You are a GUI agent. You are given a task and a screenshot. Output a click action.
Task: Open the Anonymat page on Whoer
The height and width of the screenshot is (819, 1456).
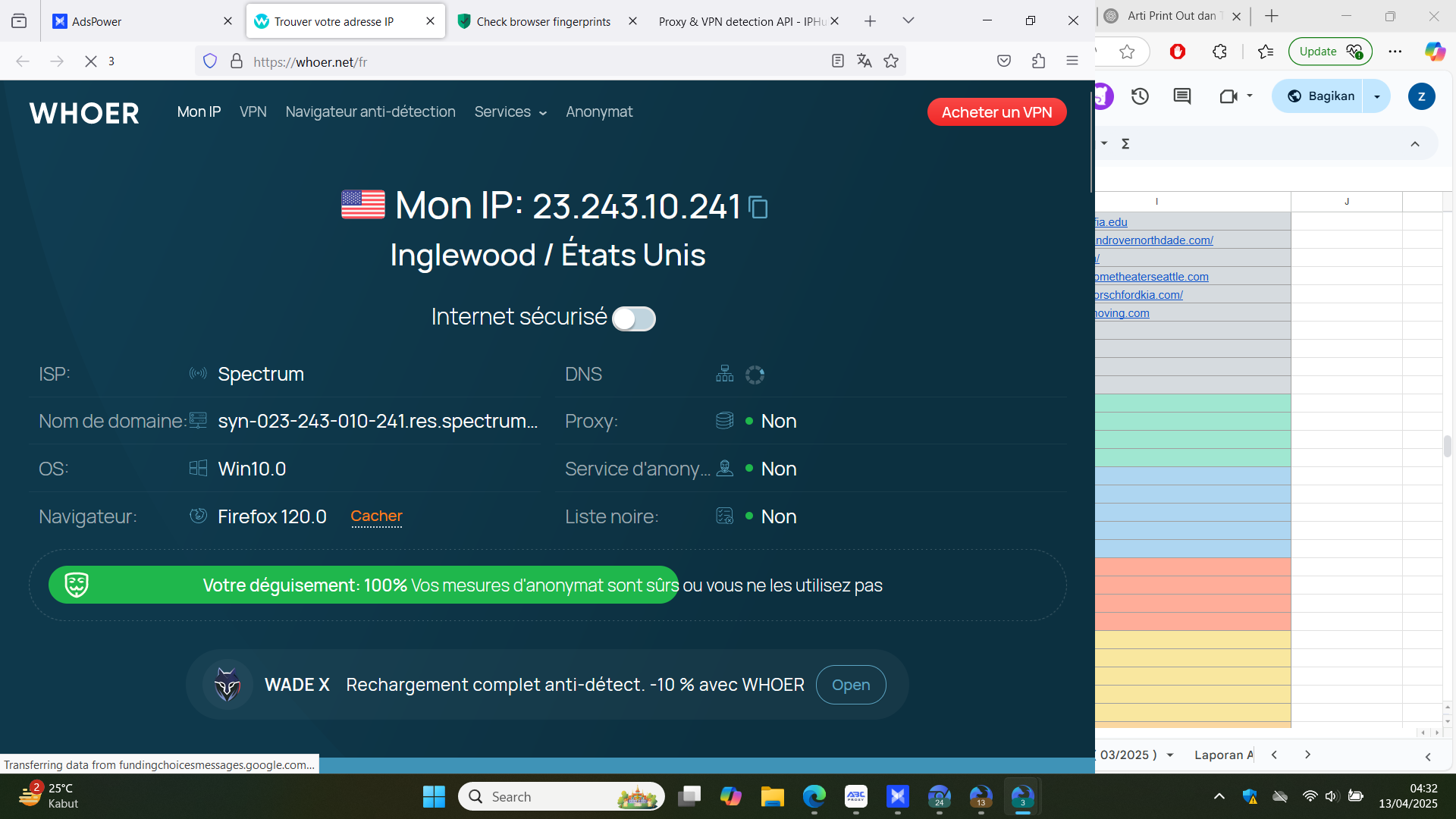pyautogui.click(x=599, y=112)
